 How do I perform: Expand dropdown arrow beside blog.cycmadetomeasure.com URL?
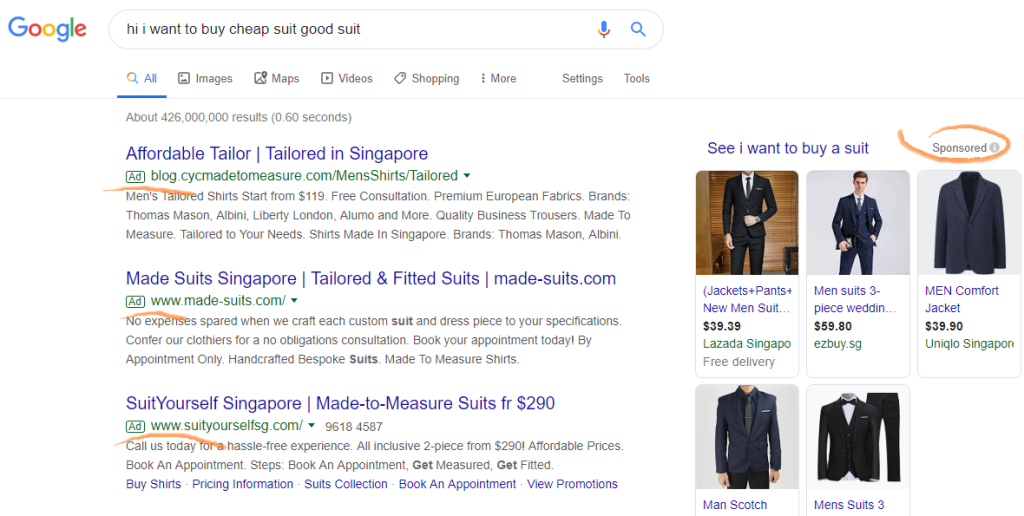pos(467,176)
